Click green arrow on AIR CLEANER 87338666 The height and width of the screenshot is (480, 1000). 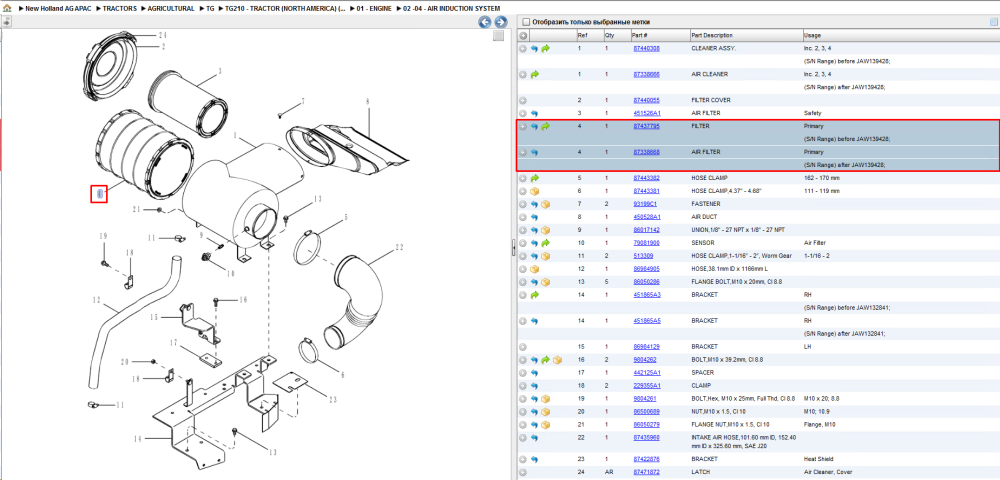click(534, 75)
